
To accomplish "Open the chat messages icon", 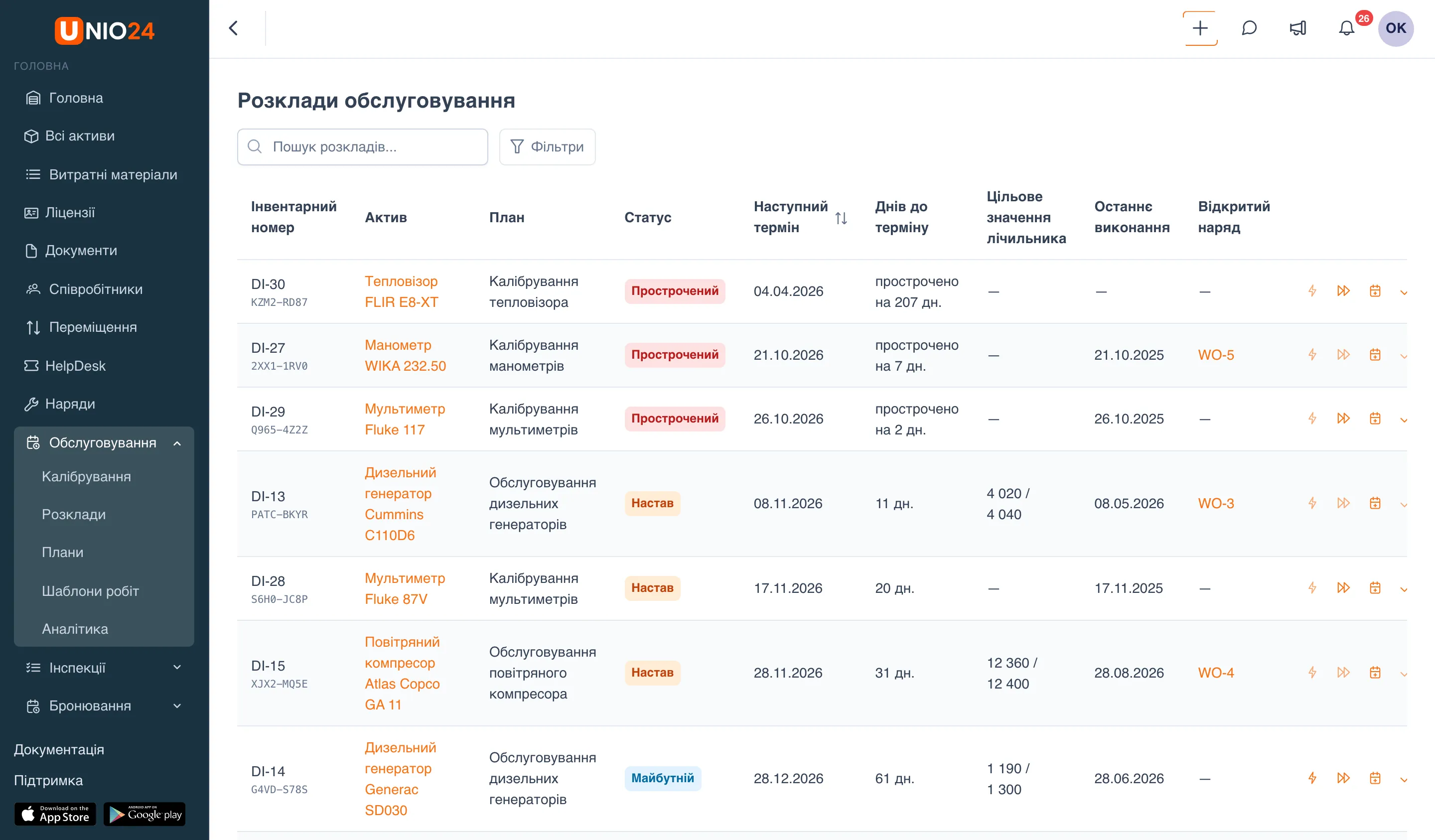I will tap(1249, 28).
